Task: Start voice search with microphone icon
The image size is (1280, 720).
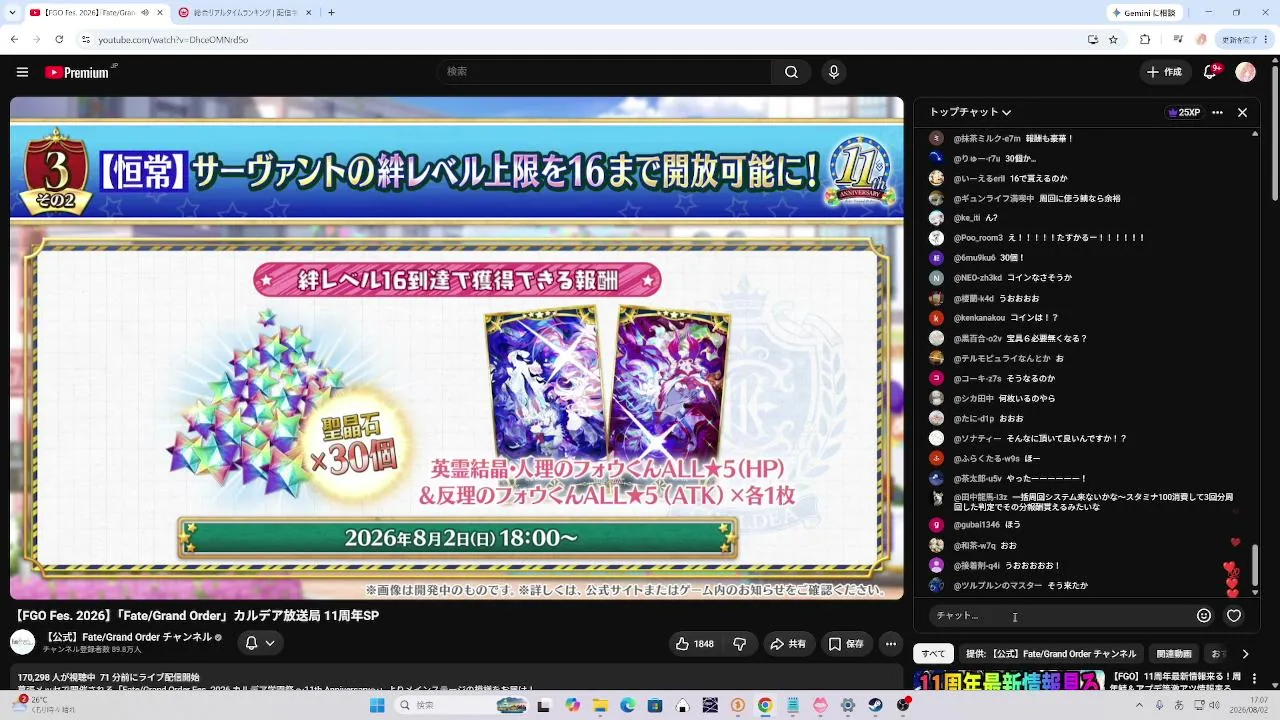Action: [x=833, y=72]
